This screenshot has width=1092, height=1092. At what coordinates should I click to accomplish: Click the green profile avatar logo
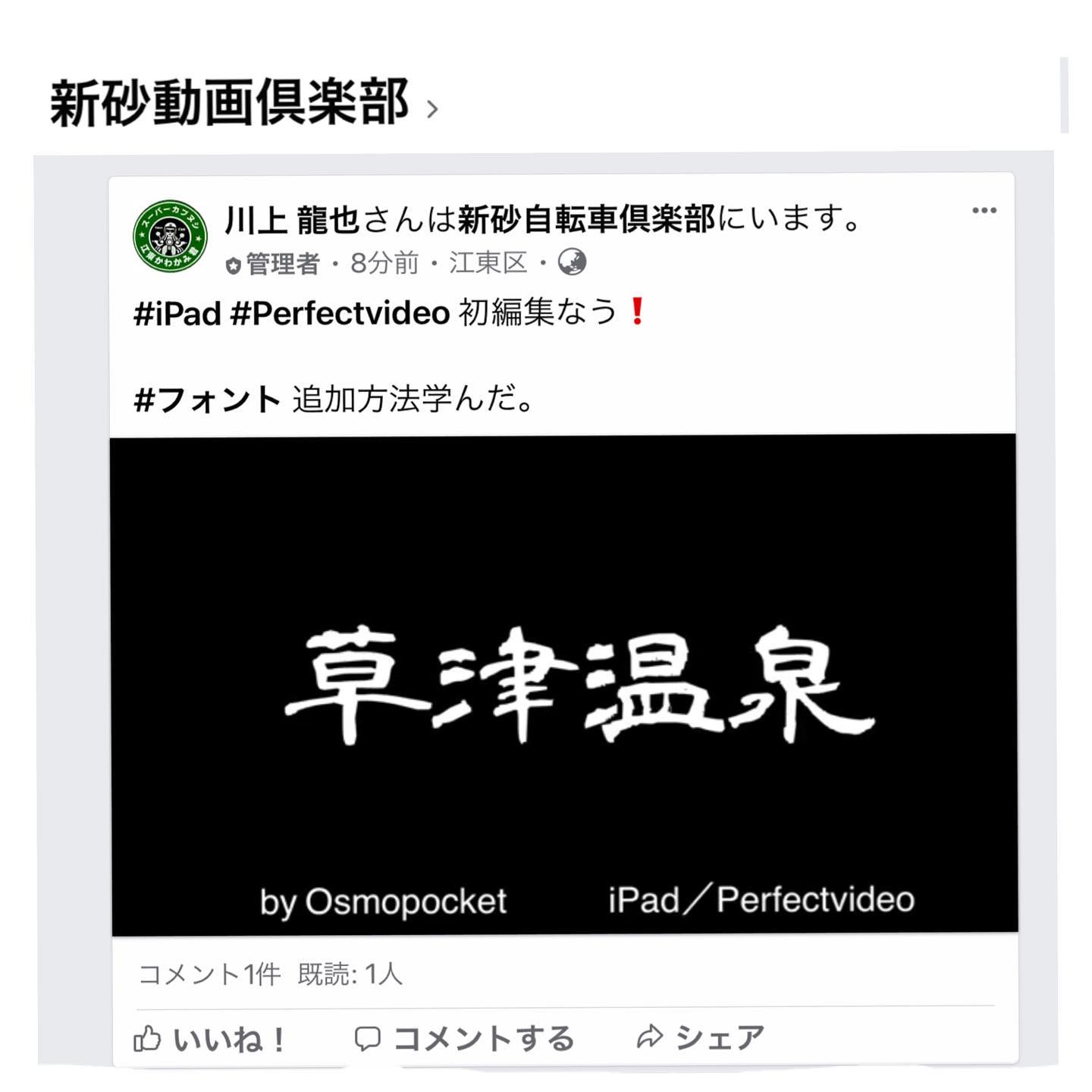coord(170,236)
